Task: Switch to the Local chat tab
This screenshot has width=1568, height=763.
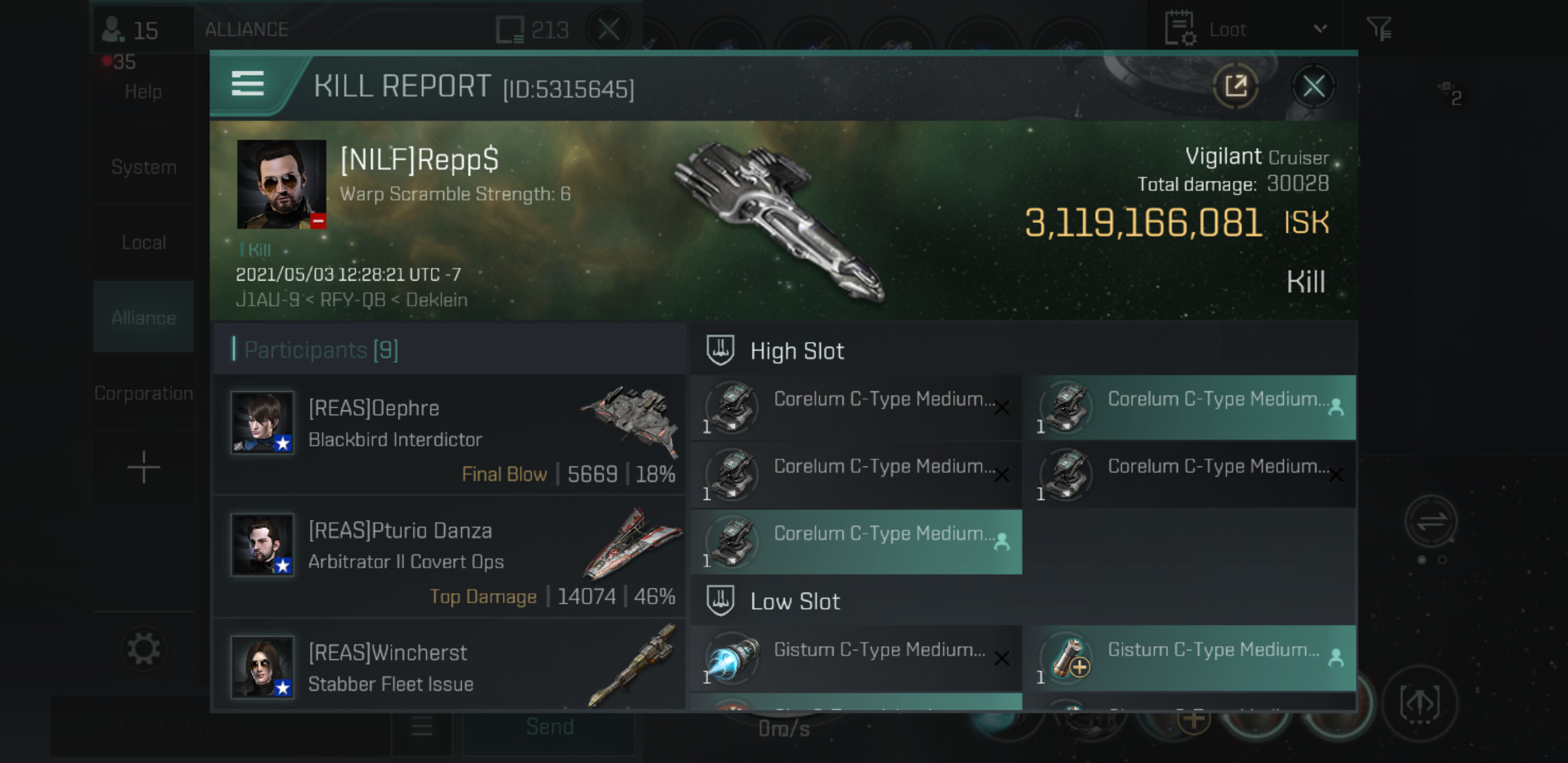Action: (144, 242)
